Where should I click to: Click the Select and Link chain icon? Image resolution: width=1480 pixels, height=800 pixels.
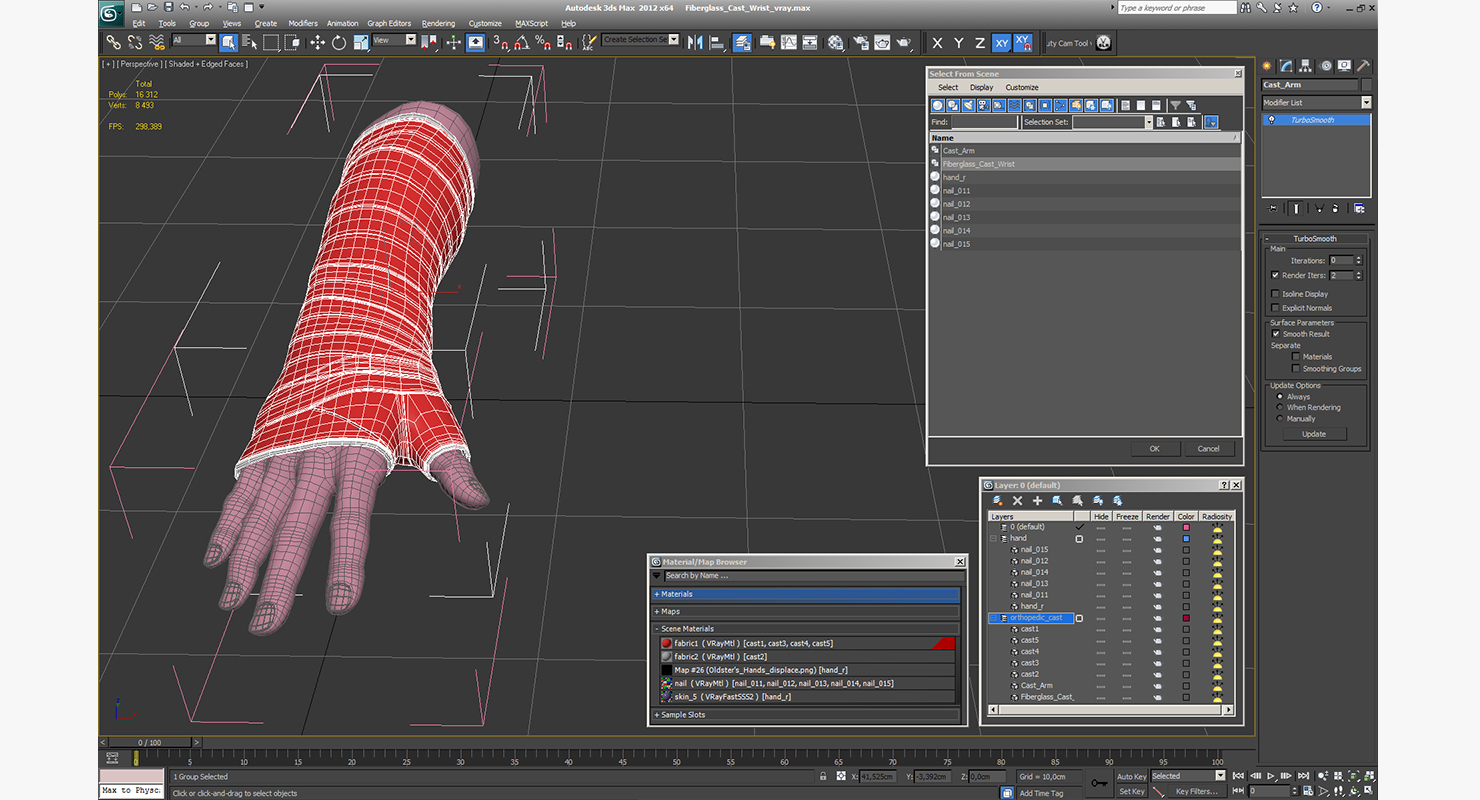pyautogui.click(x=113, y=42)
